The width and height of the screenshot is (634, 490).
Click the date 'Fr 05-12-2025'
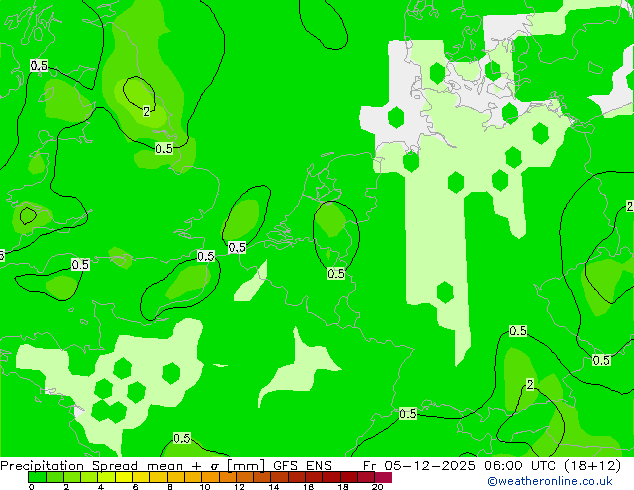(x=419, y=466)
